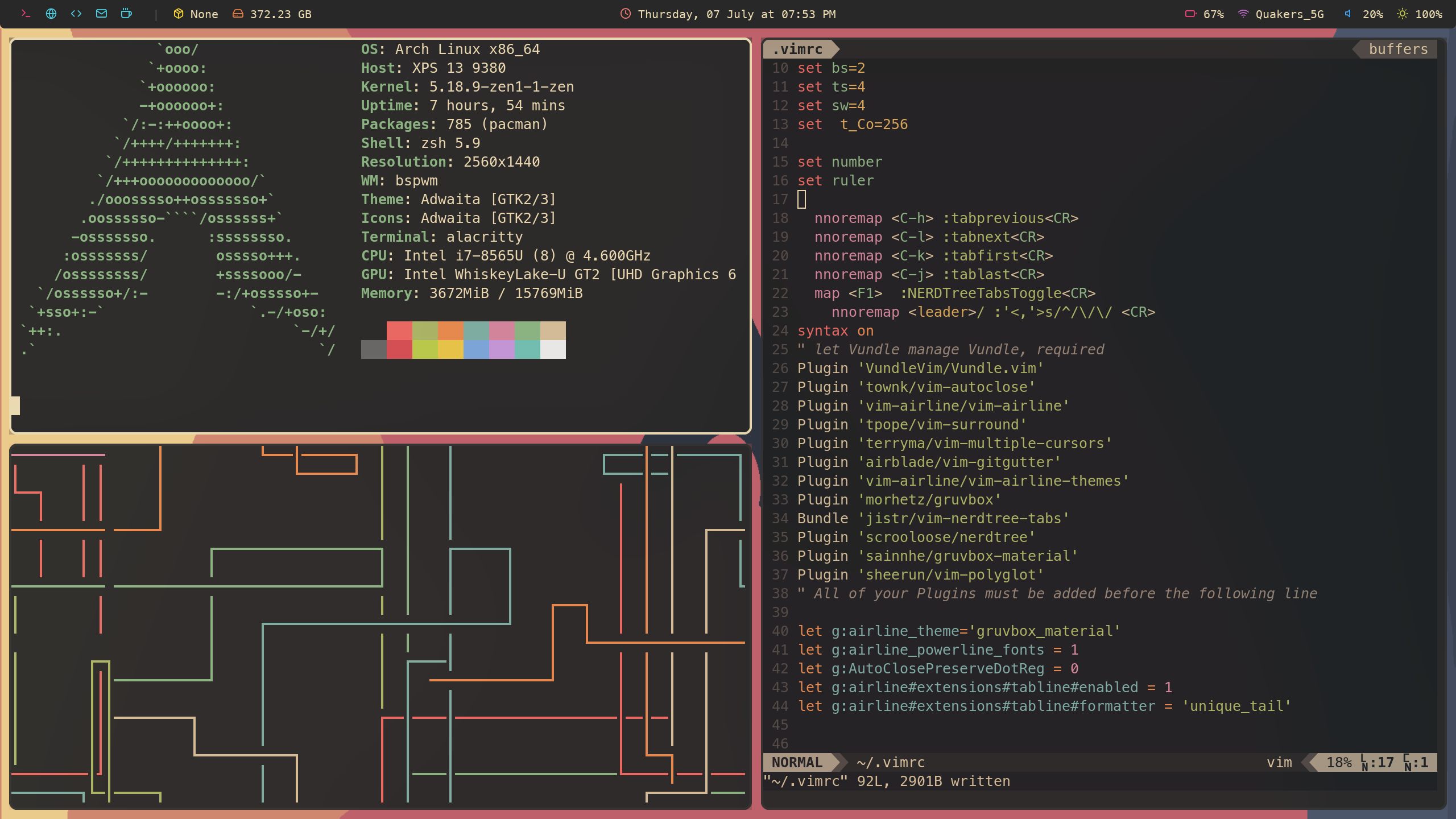1456x819 pixels.
Task: Click the date and time text
Action: click(x=737, y=14)
